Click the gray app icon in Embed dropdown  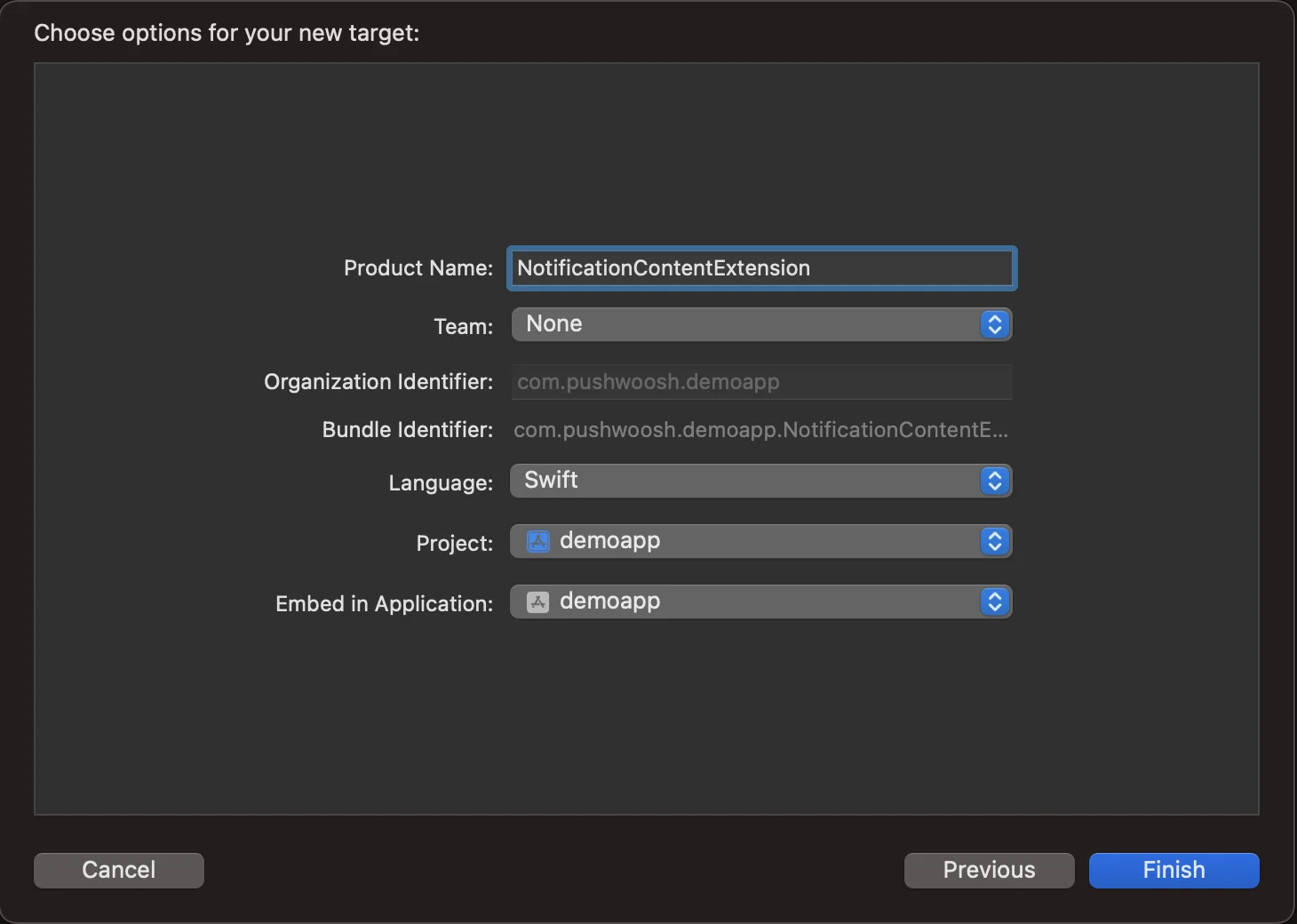click(x=538, y=602)
